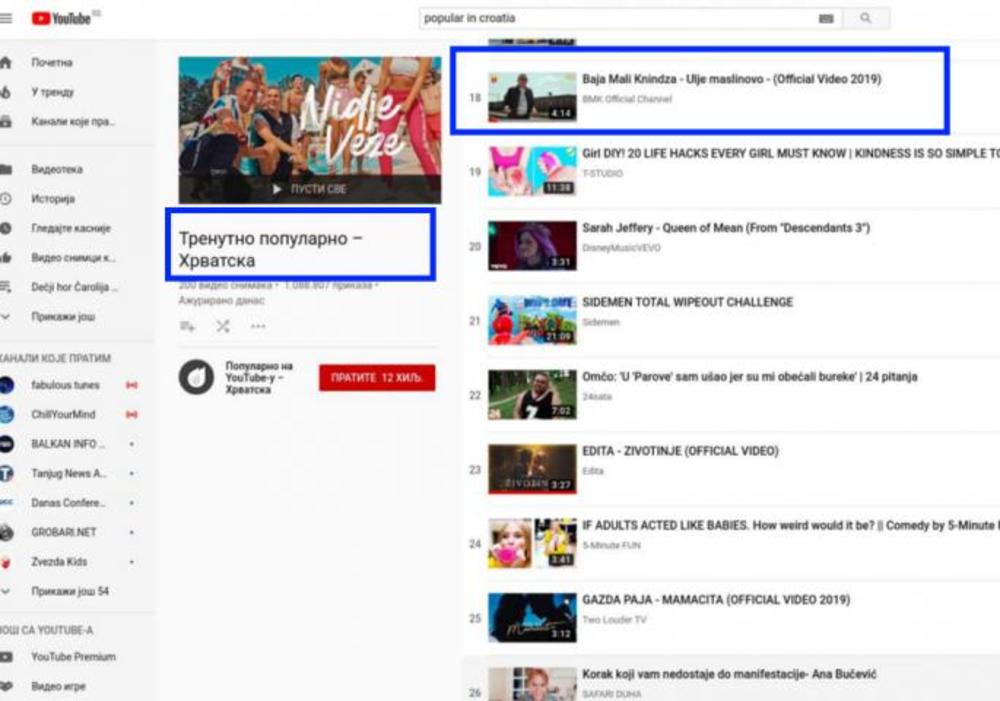
Task: Open the three-dot playlist options menu
Action: pyautogui.click(x=258, y=326)
